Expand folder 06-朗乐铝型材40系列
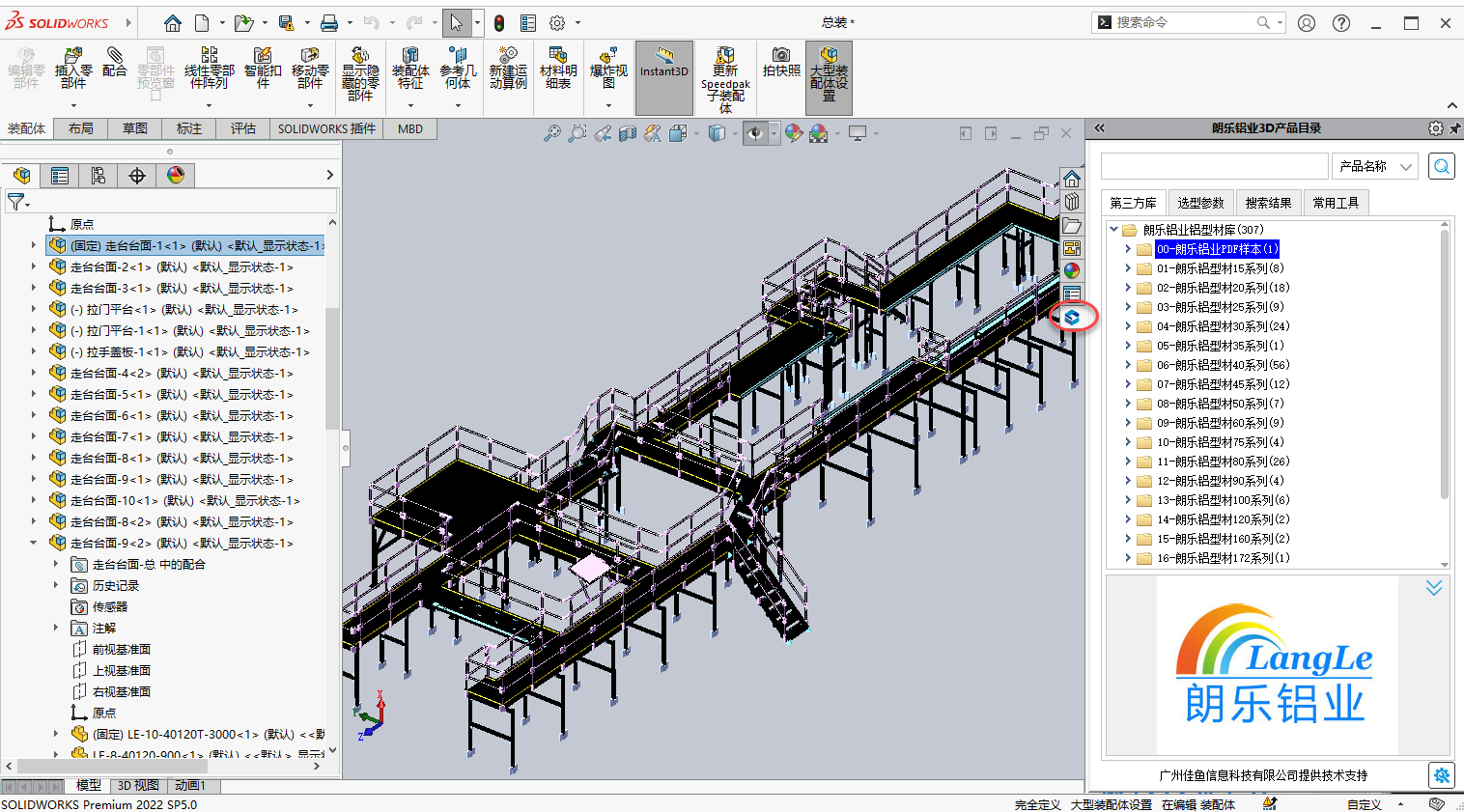 click(x=1128, y=365)
